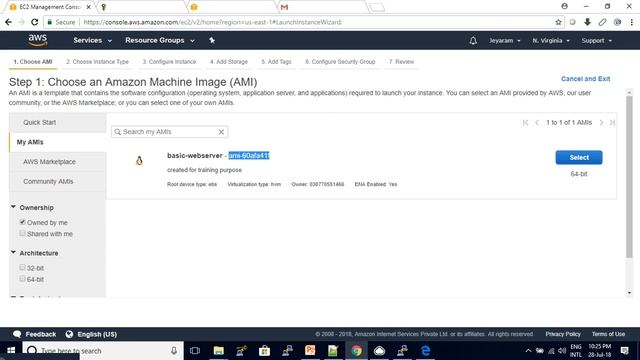
Task: Select the basic-webserver AMI
Action: pos(579,157)
